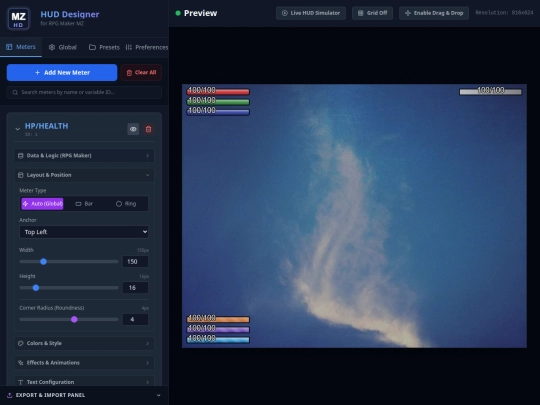Click the Clear All button
This screenshot has width=540, height=405.
(x=141, y=73)
